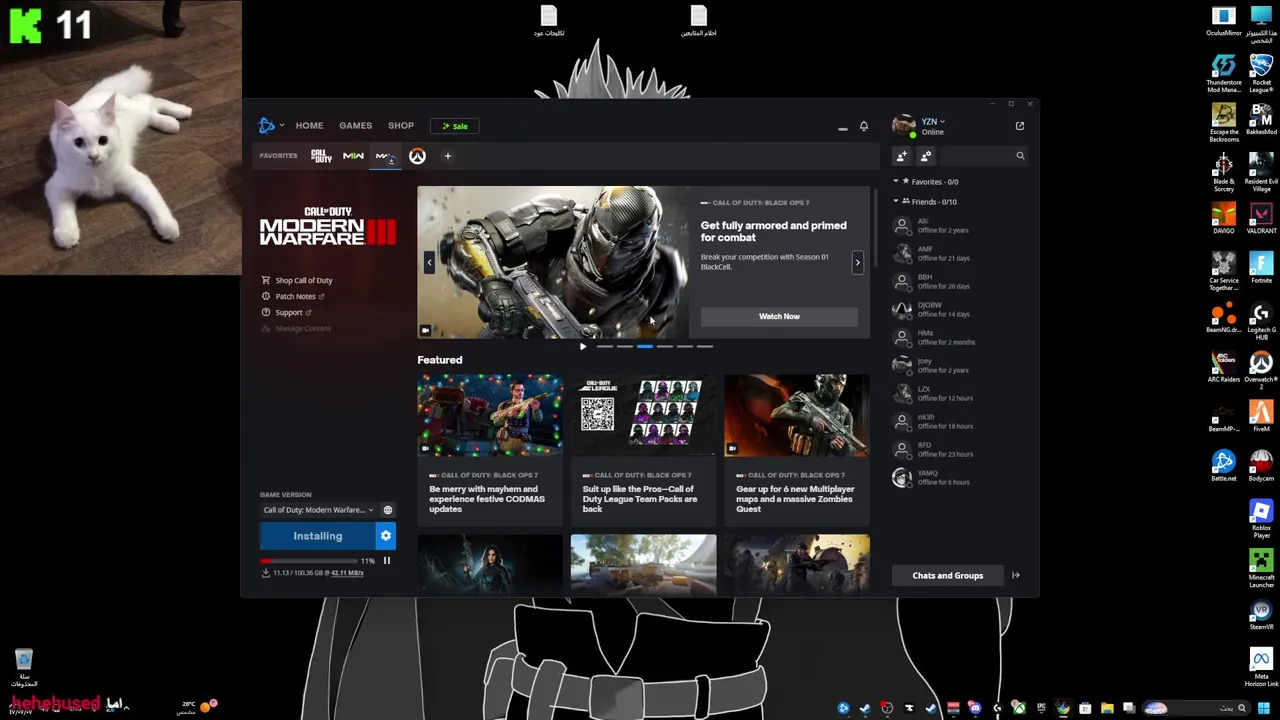Viewport: 1280px width, 720px height.
Task: Open festive CODMAS updates thumbnail
Action: coord(490,416)
